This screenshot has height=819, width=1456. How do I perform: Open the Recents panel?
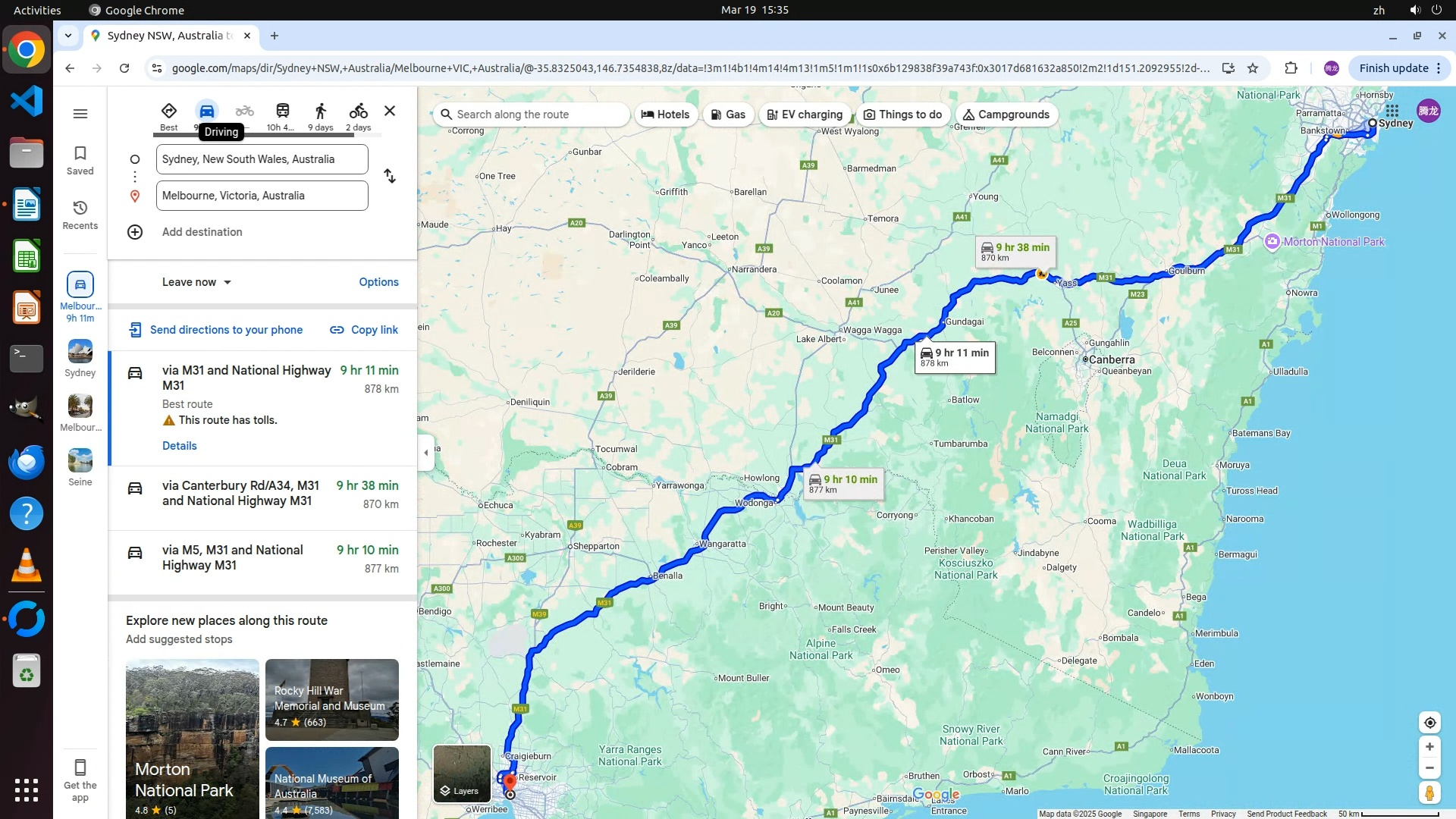tap(80, 215)
